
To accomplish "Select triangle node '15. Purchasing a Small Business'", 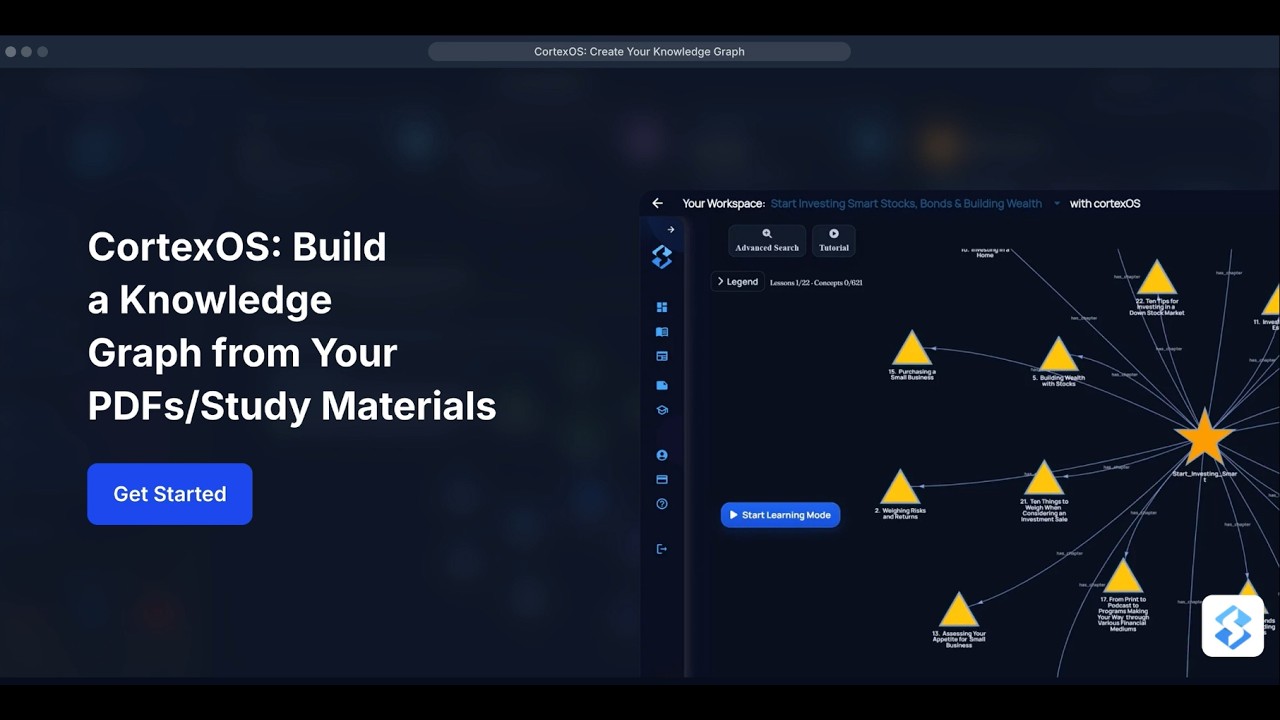I will pyautogui.click(x=911, y=348).
